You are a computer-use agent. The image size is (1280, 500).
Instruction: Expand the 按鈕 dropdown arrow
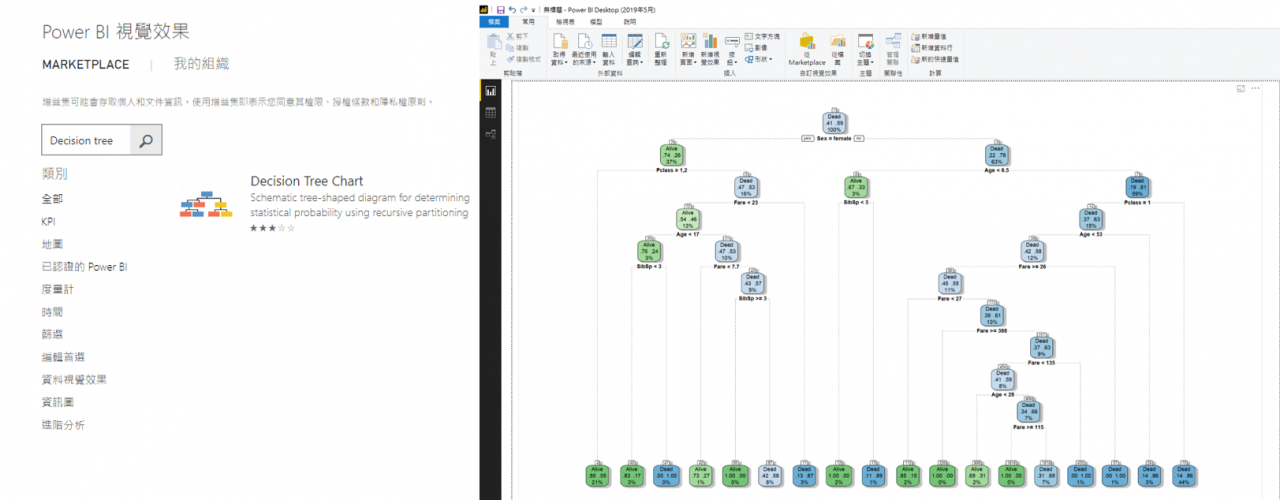click(735, 63)
